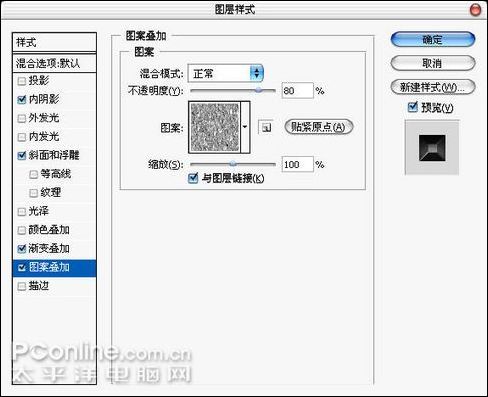Select 混合选项:默认 in the styles list
Image resolution: width=488 pixels, height=397 pixels.
pyautogui.click(x=54, y=63)
